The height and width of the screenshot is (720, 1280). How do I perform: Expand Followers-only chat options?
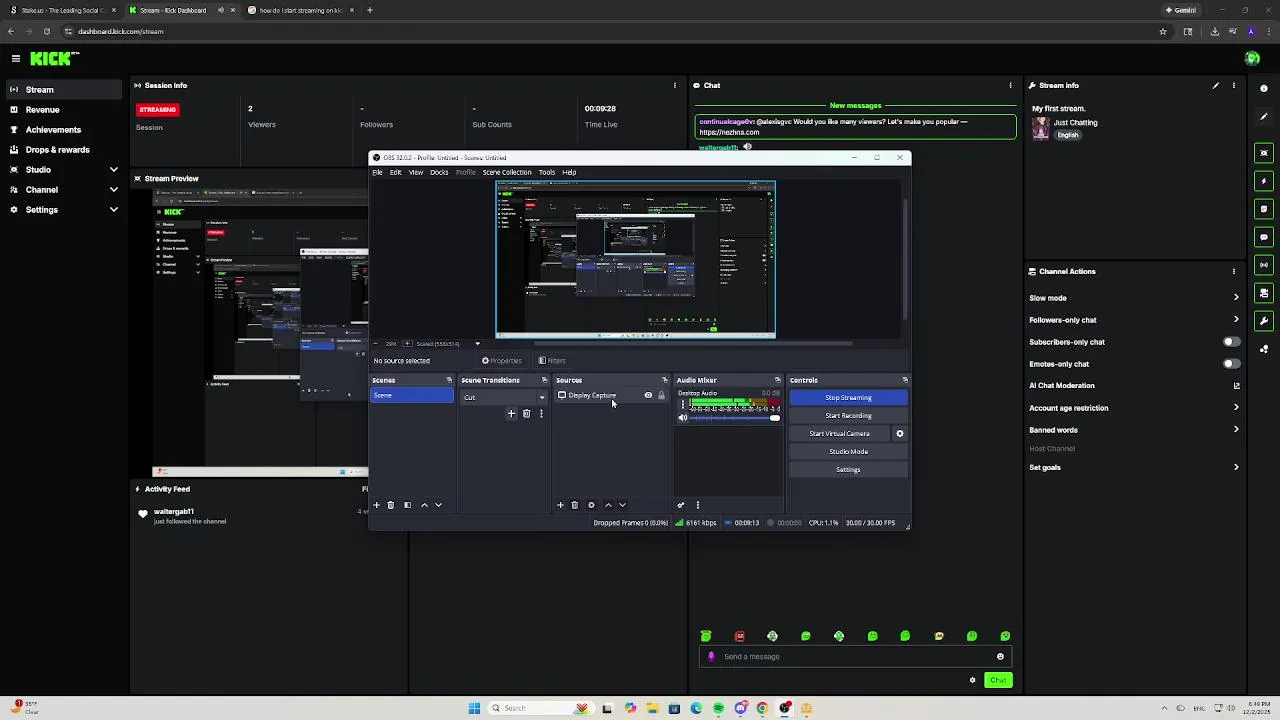(1236, 320)
